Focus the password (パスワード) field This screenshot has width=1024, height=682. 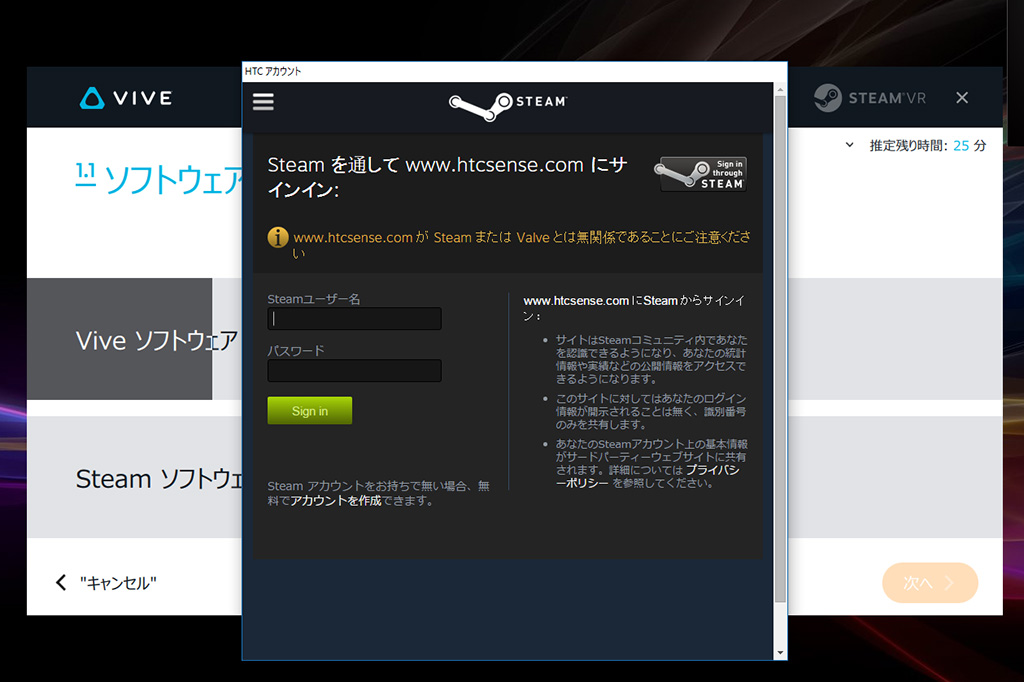(x=355, y=370)
